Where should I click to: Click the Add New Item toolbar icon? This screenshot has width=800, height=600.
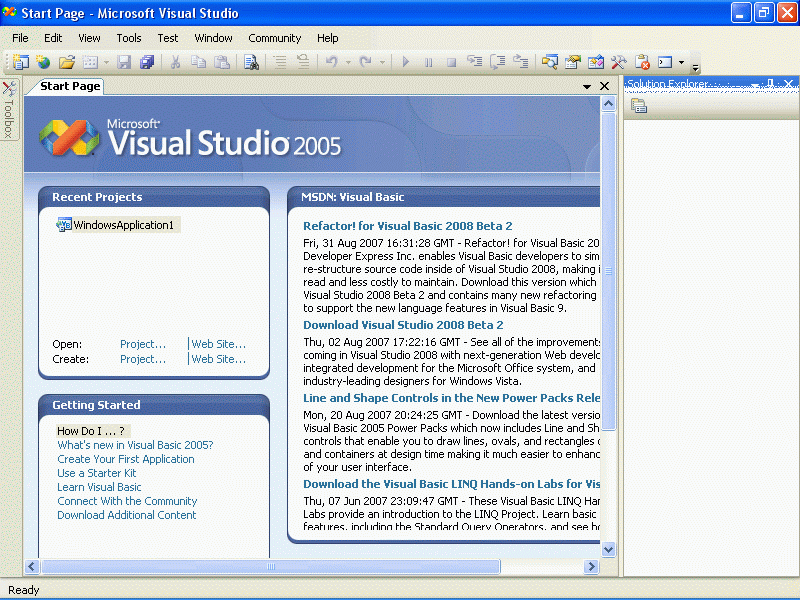coord(90,62)
